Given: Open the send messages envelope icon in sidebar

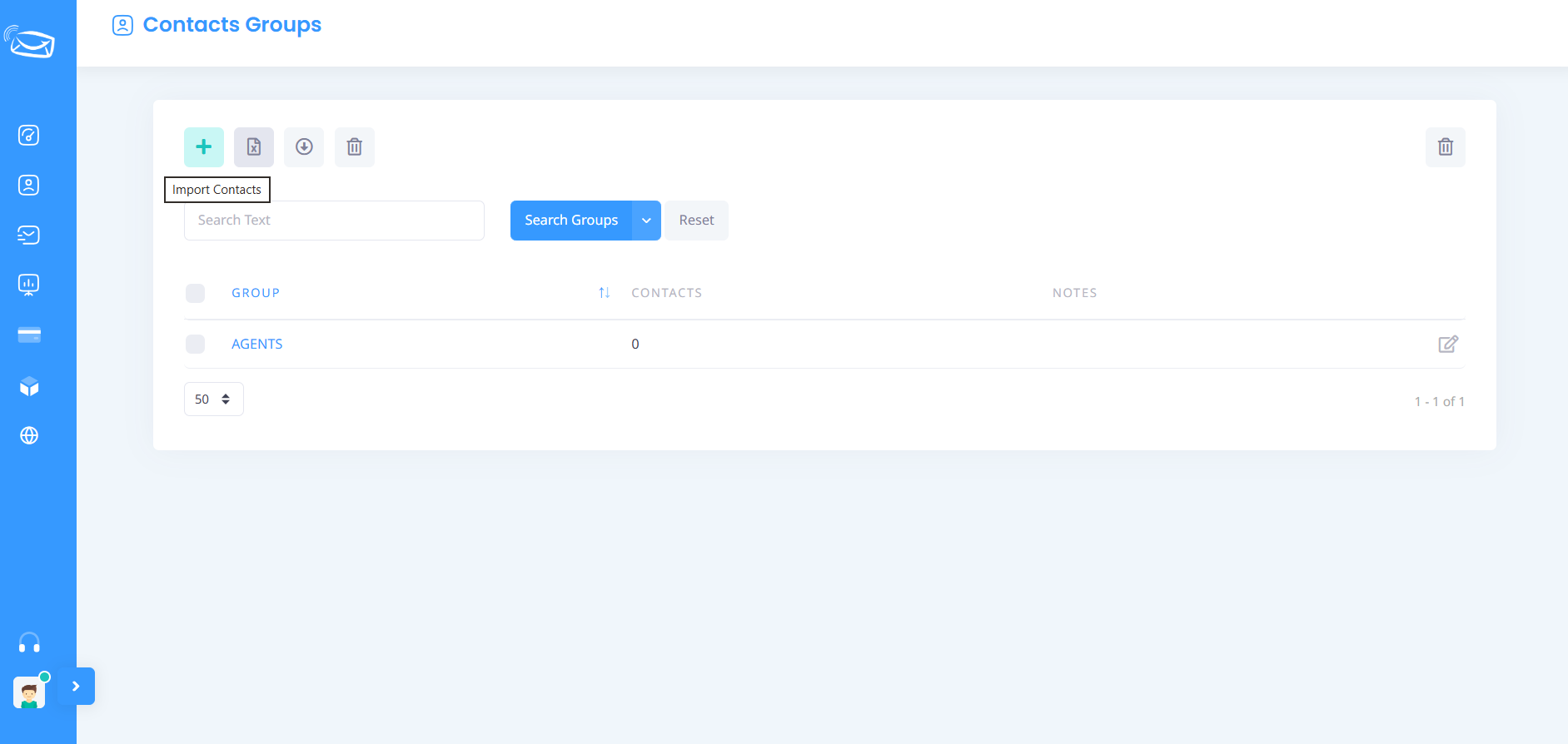Looking at the screenshot, I should pos(29,235).
